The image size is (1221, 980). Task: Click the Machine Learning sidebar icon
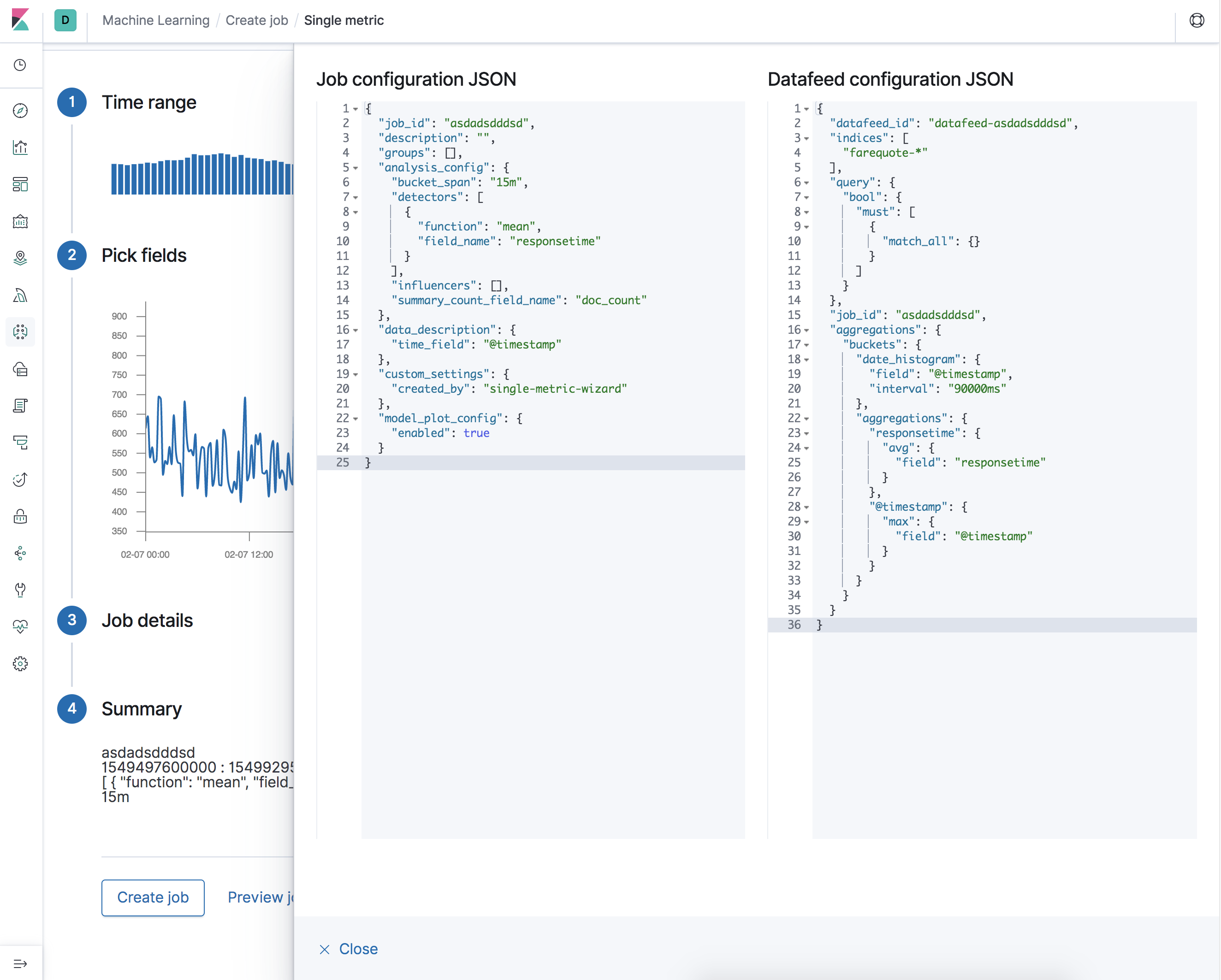[20, 332]
